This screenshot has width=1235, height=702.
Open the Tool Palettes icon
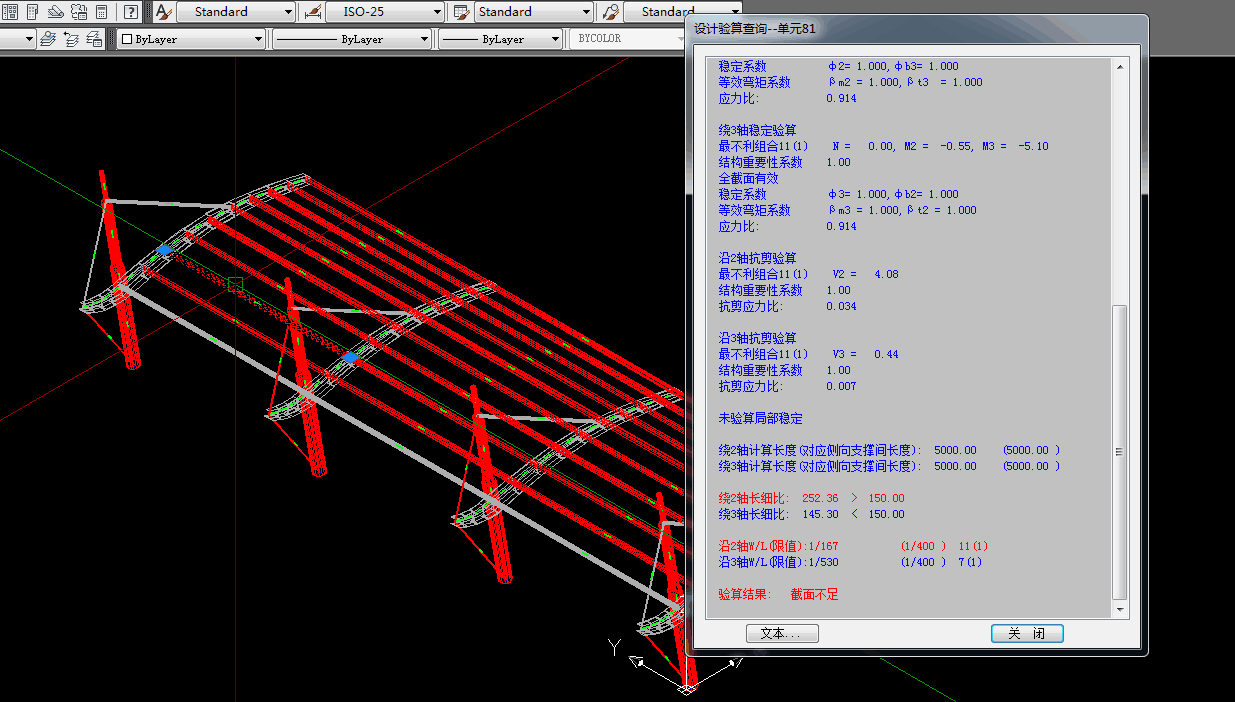[x=32, y=12]
